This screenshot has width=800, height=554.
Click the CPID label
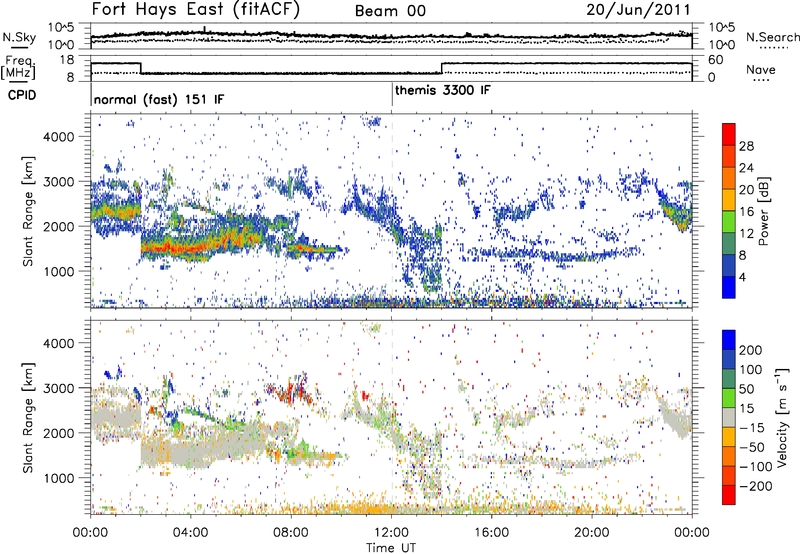tap(22, 95)
